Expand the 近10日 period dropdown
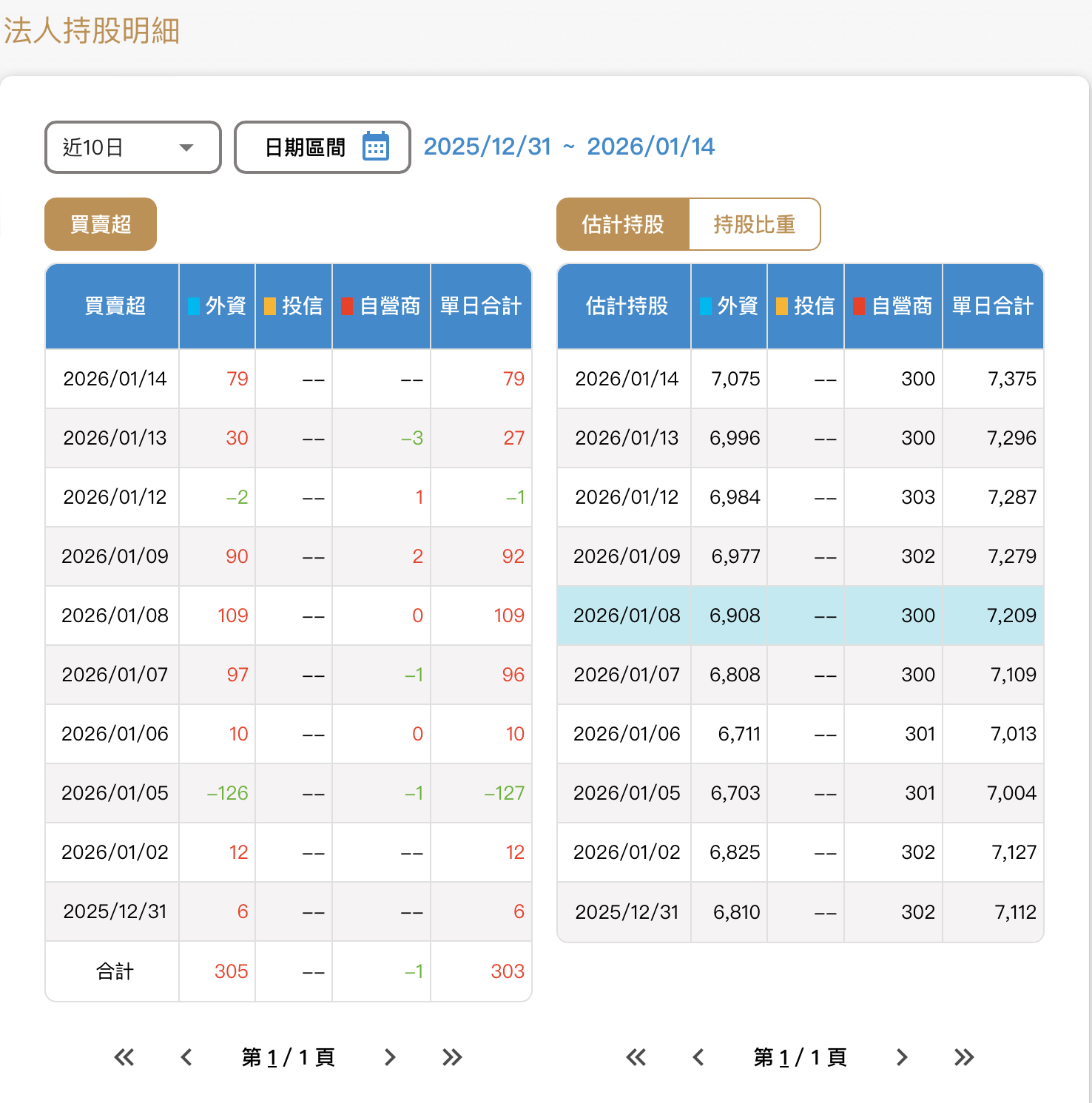This screenshot has height=1103, width=1092. click(x=132, y=147)
